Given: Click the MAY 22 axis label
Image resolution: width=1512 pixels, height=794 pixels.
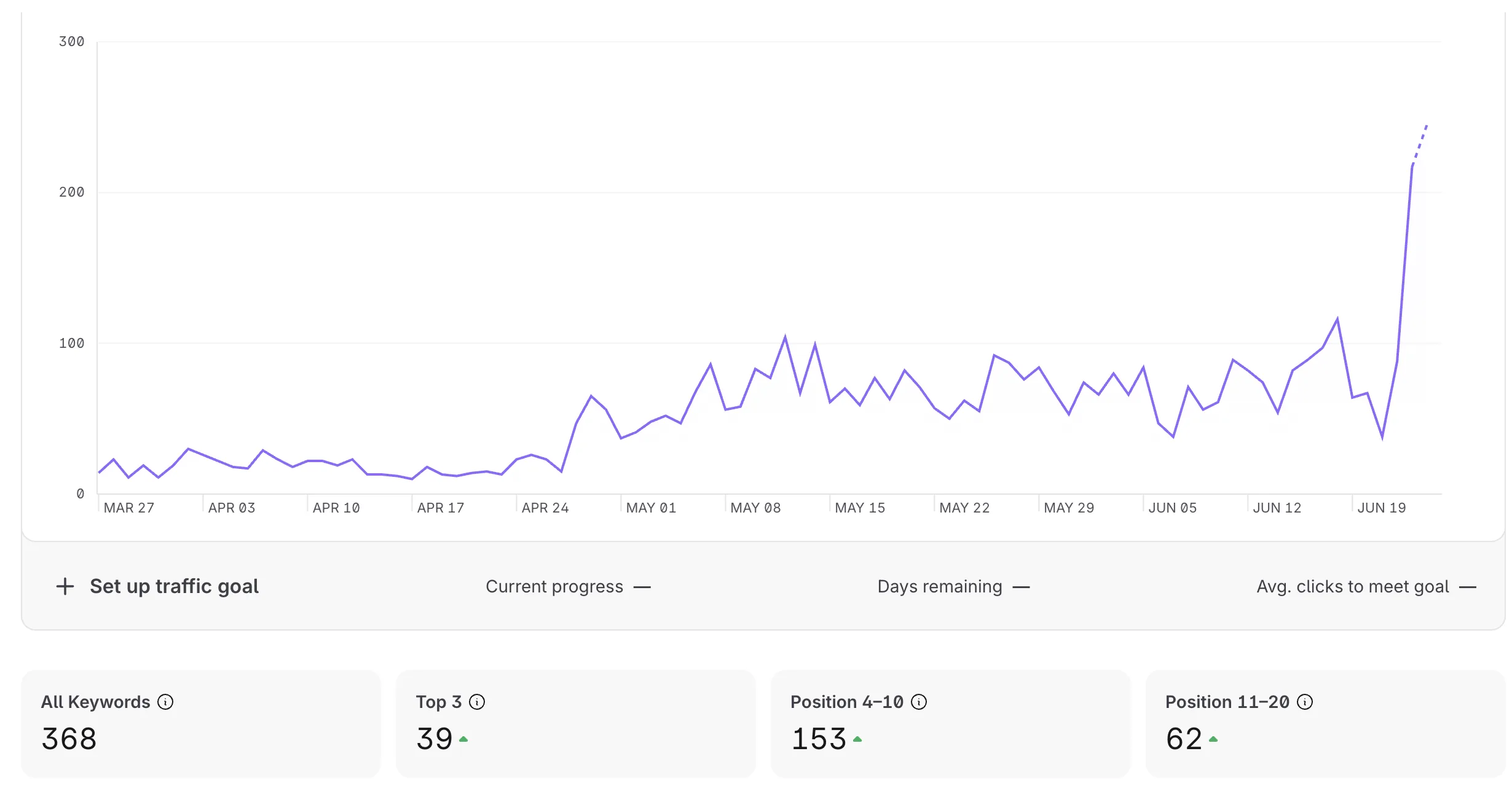Looking at the screenshot, I should (964, 508).
